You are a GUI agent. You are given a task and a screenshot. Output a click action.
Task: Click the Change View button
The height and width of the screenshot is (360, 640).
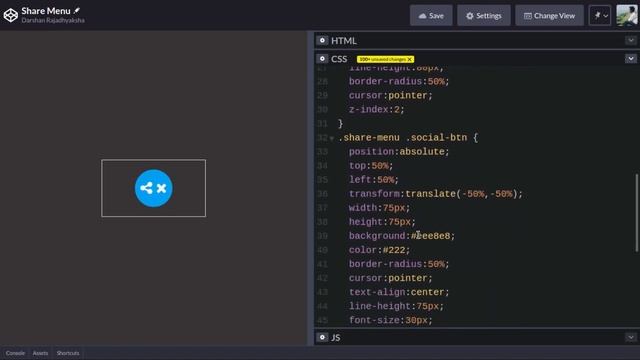pyautogui.click(x=549, y=16)
